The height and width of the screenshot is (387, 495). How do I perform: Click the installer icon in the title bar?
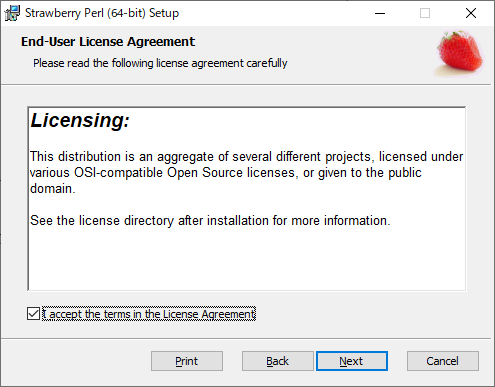coord(12,13)
